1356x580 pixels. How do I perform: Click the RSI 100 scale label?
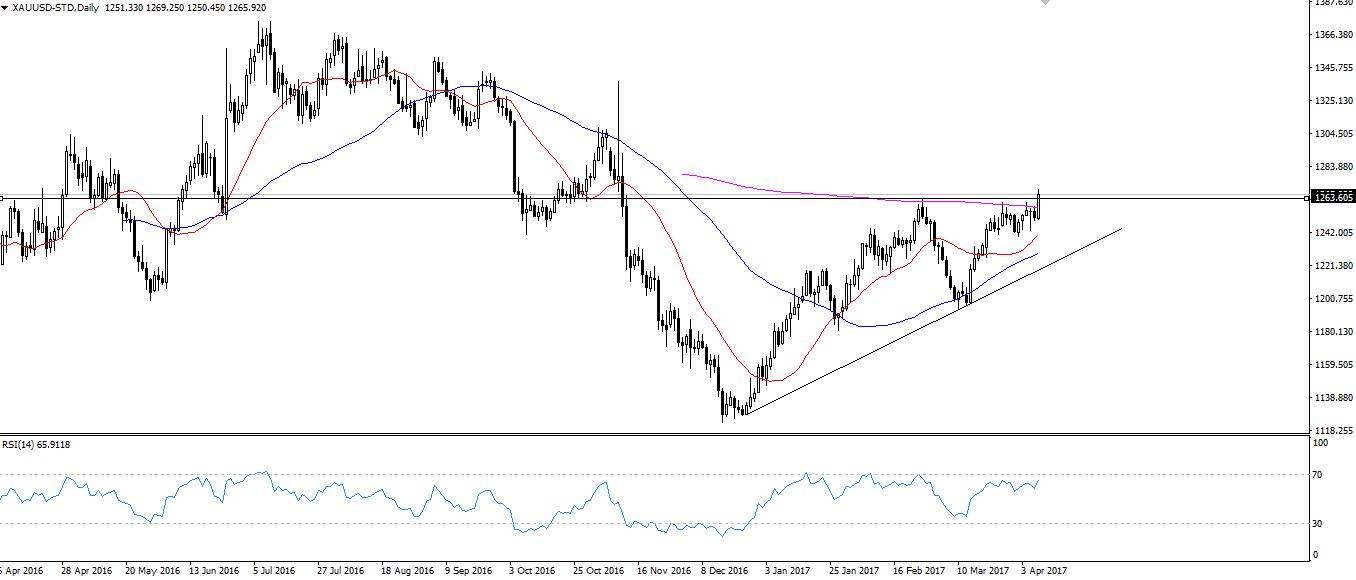pyautogui.click(x=1320, y=442)
